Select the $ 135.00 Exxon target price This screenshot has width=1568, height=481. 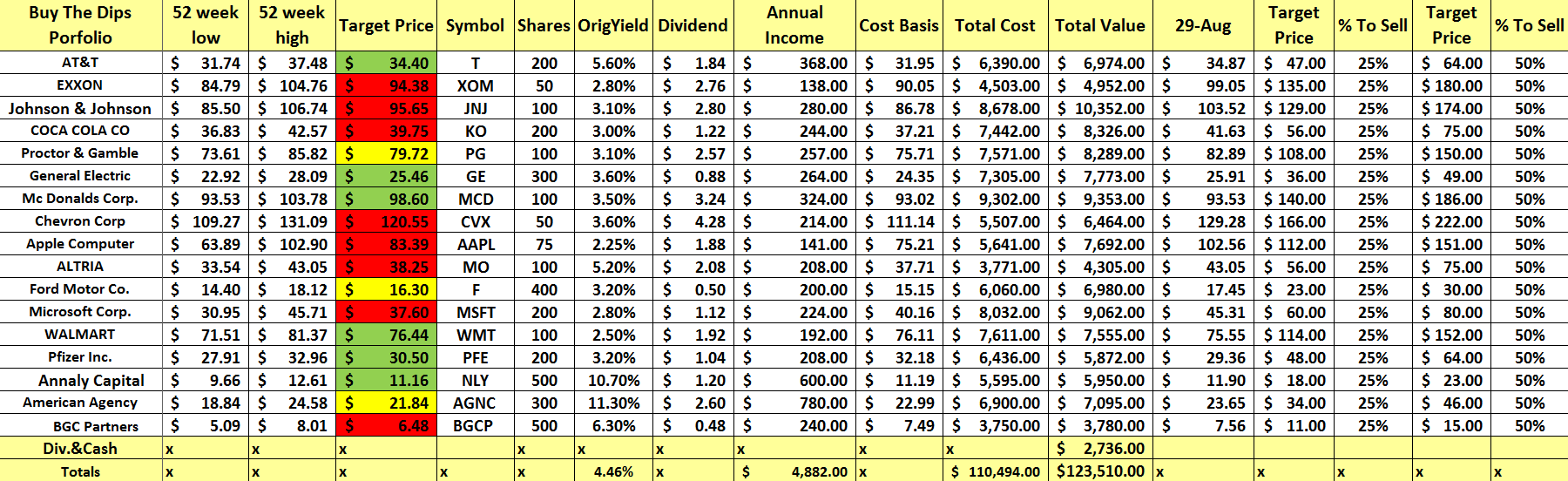click(x=1294, y=85)
